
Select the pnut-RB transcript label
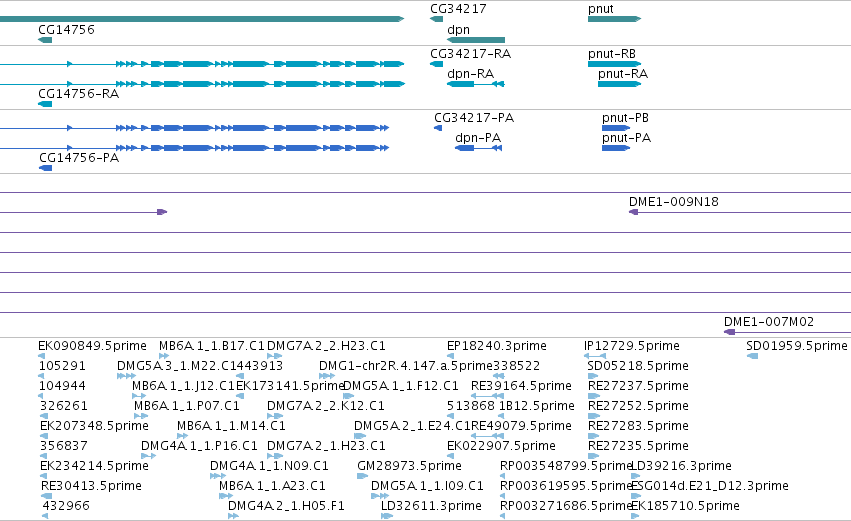(x=612, y=53)
